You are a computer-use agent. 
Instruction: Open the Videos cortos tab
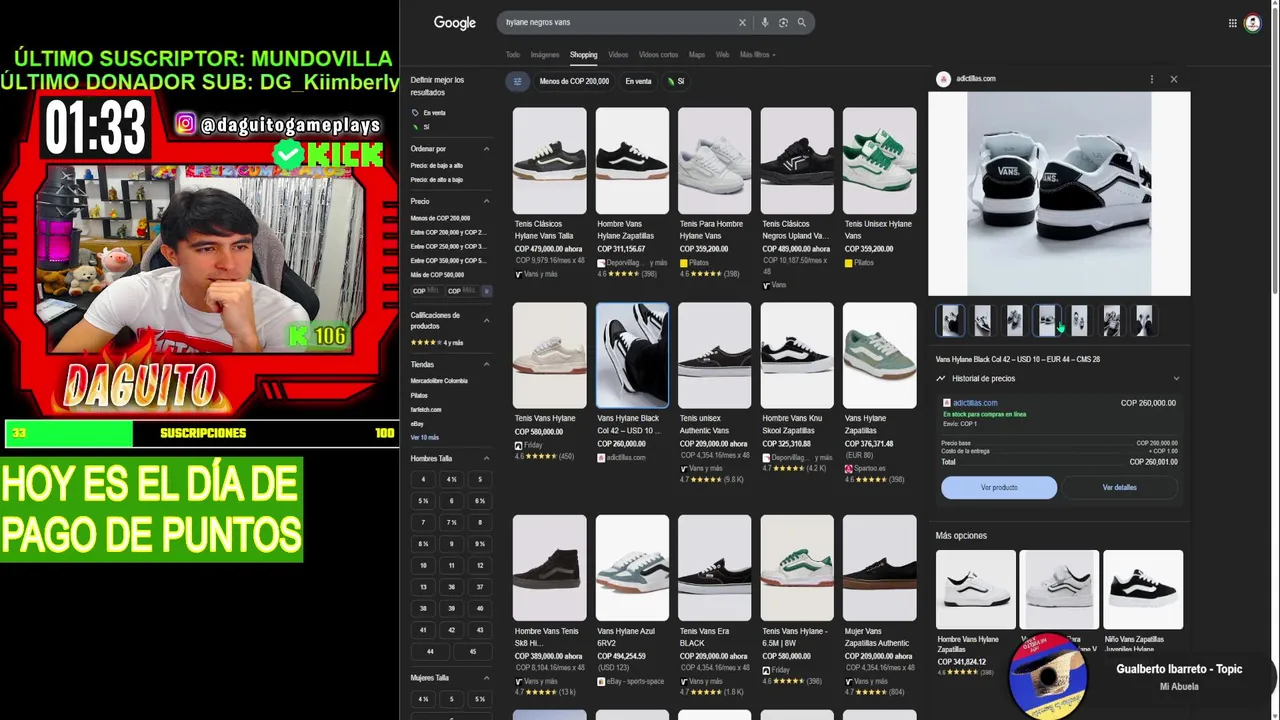(658, 55)
